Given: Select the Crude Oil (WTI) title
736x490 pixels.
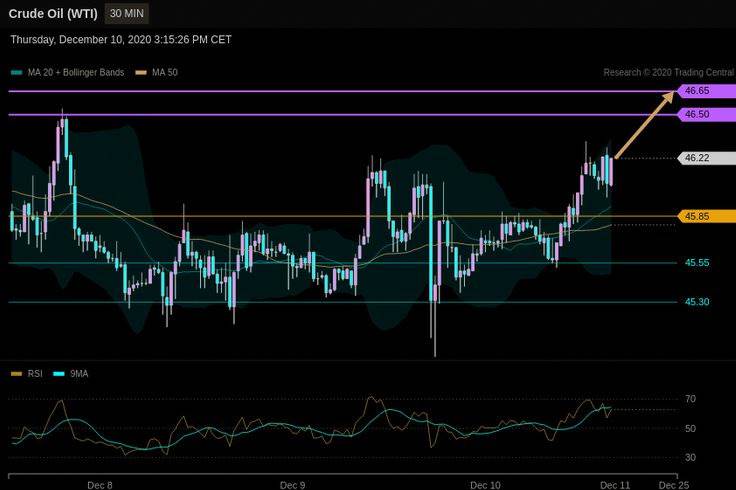Looking at the screenshot, I should coord(53,14).
